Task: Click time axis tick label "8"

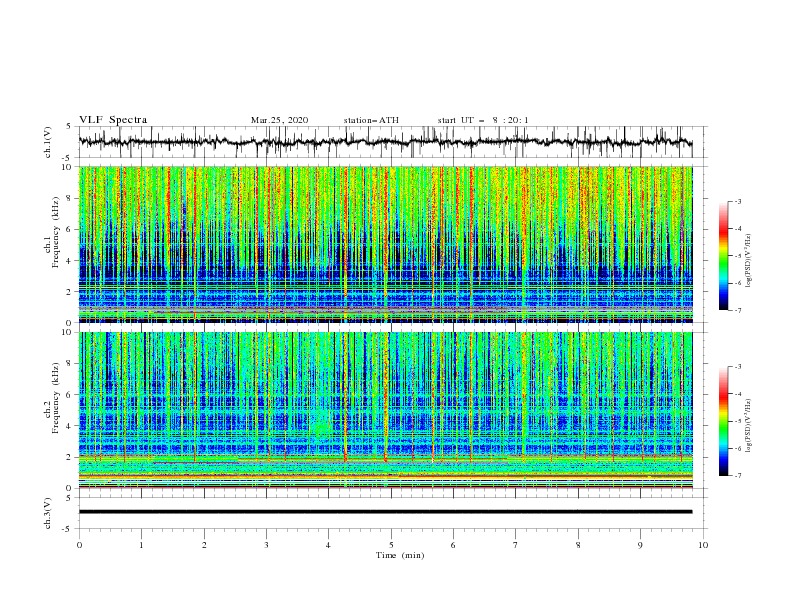Action: pyautogui.click(x=578, y=545)
